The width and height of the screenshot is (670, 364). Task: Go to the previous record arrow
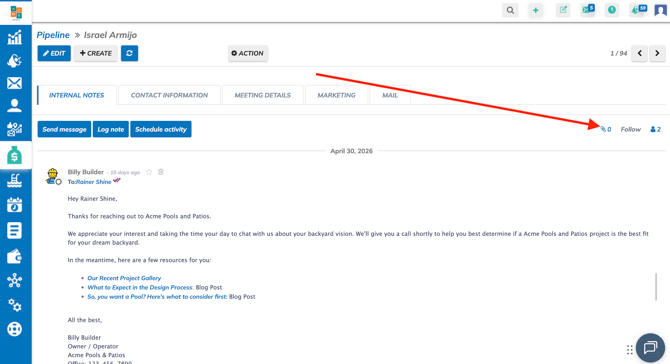640,53
